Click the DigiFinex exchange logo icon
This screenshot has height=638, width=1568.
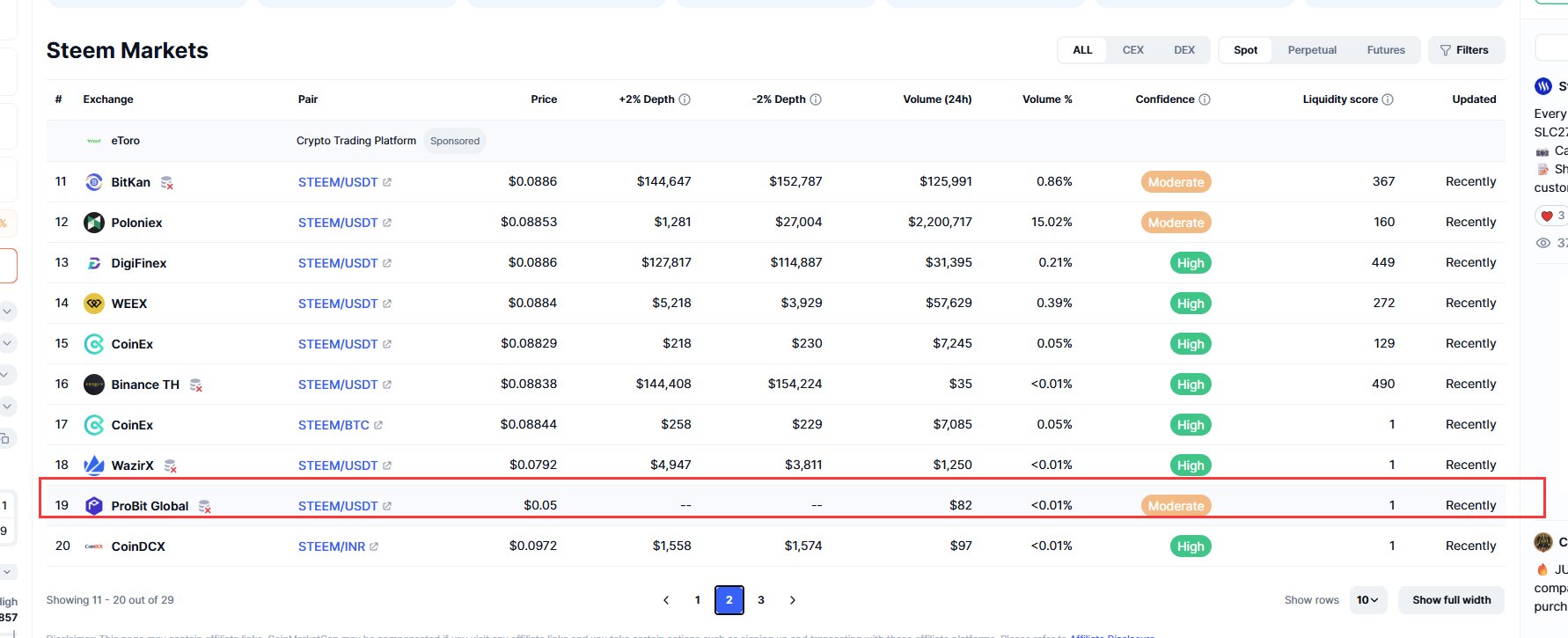point(94,263)
